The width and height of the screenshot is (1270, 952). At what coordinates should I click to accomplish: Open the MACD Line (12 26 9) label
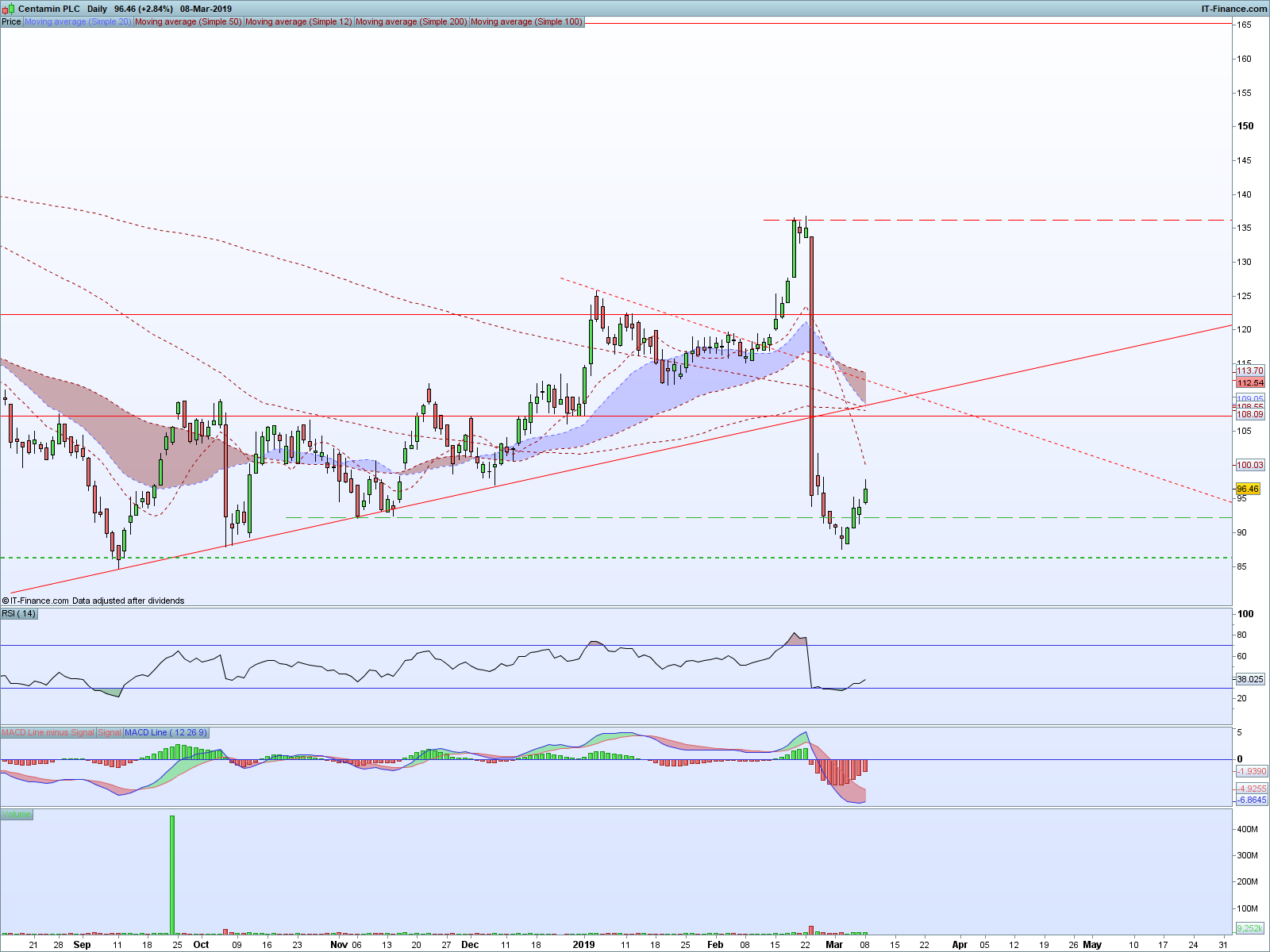point(166,732)
